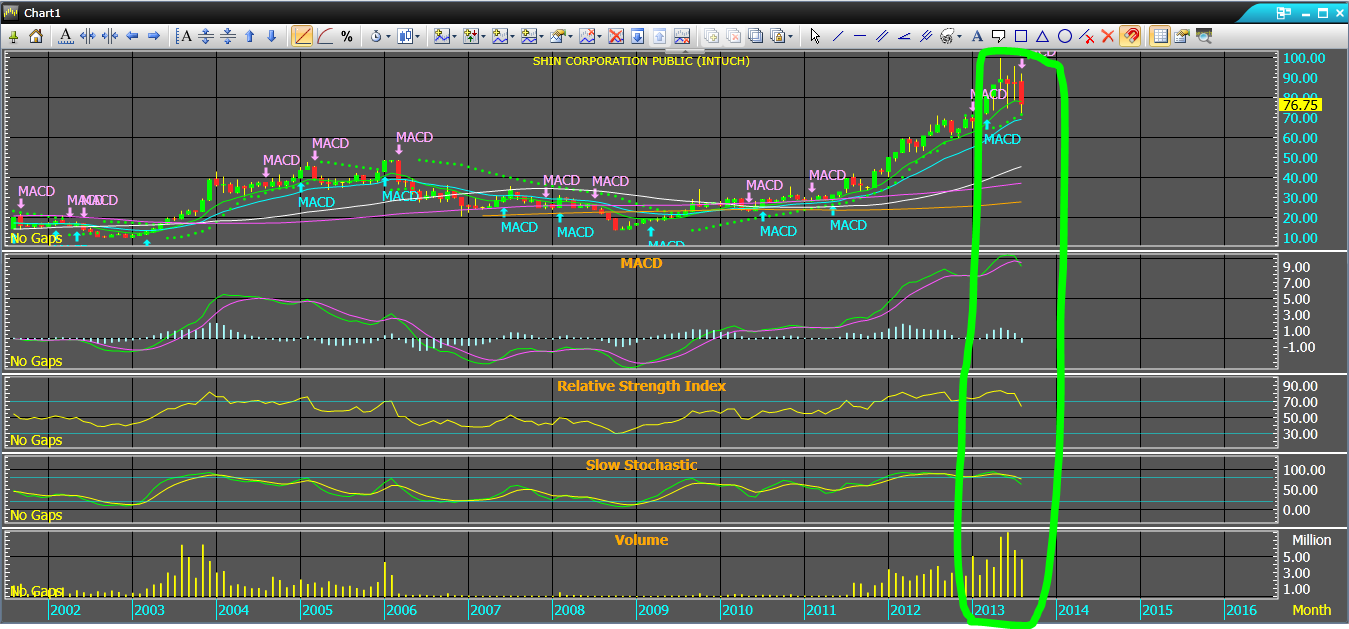Click the Volume pane title
This screenshot has height=629, width=1349.
tap(641, 540)
